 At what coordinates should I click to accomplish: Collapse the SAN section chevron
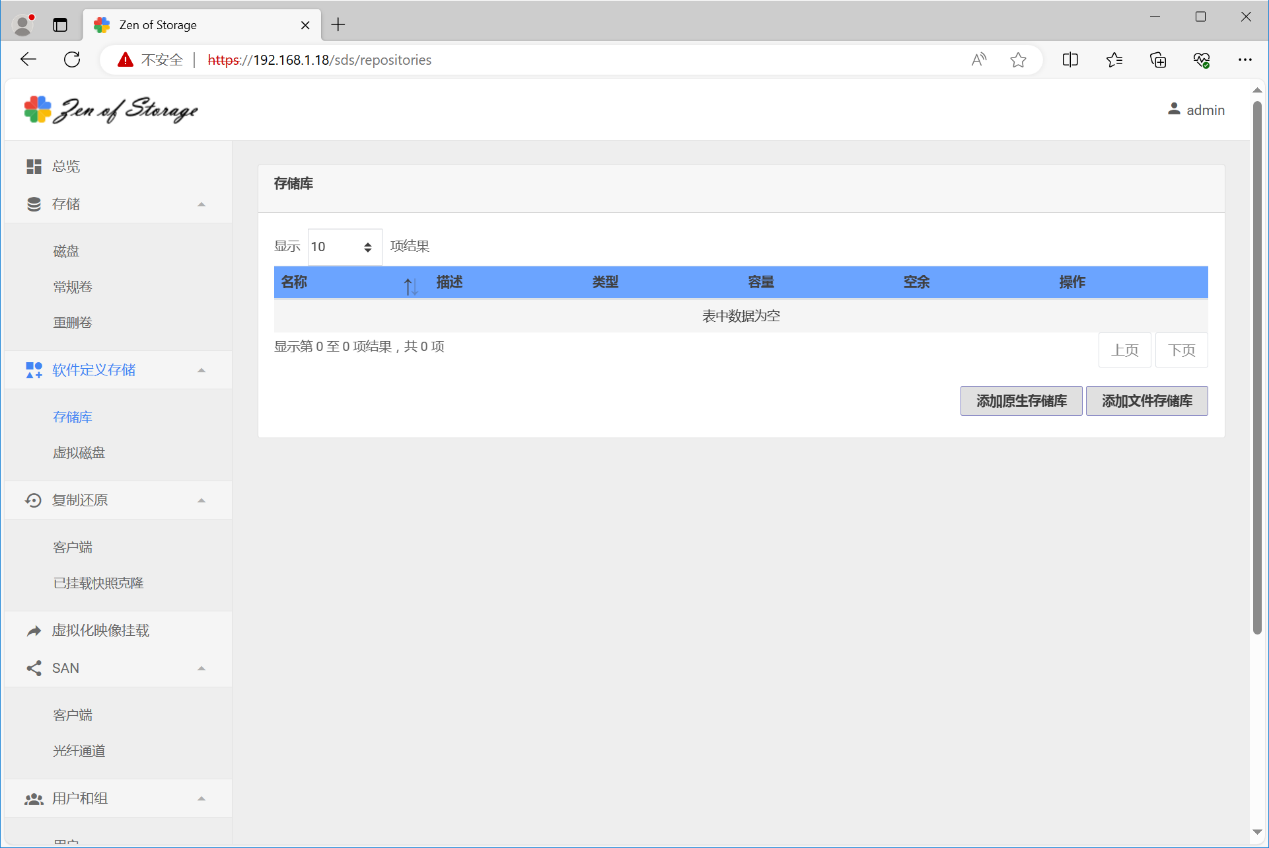coord(201,668)
